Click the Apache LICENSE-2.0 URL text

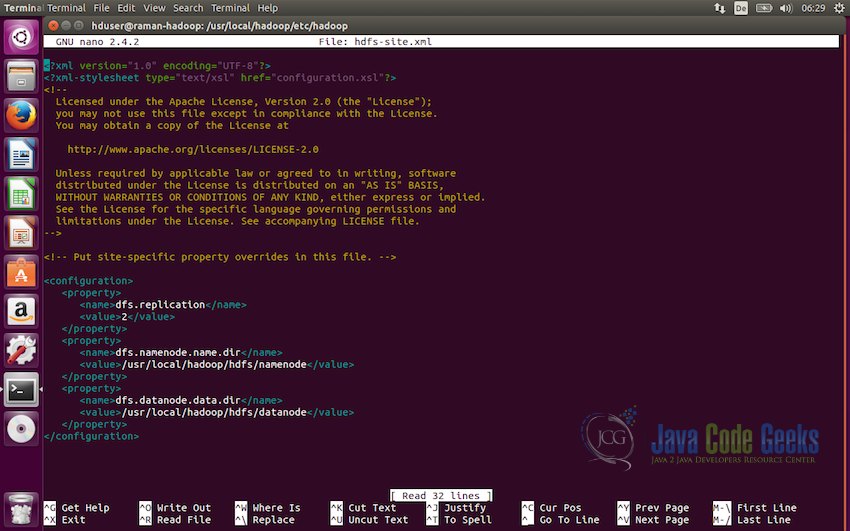pyautogui.click(x=193, y=149)
